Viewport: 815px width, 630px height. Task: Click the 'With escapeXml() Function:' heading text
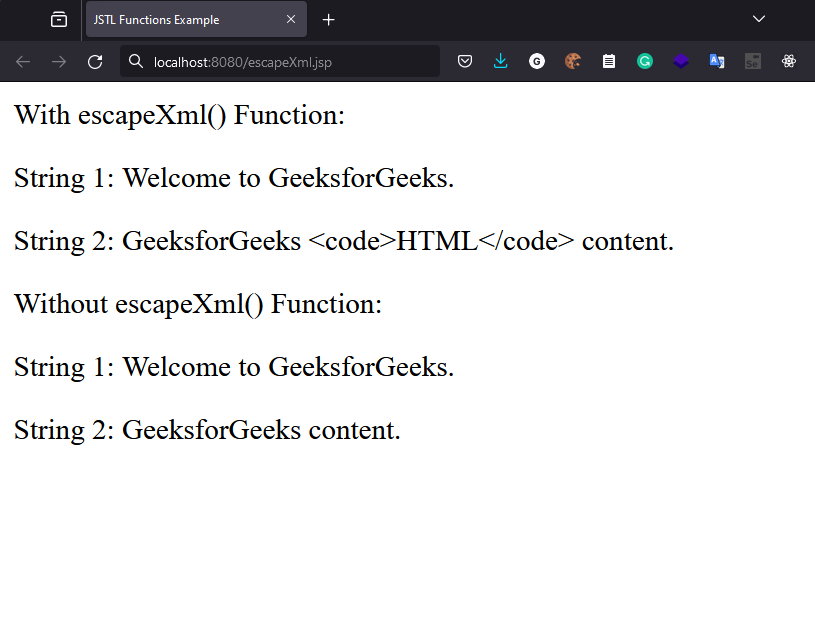179,115
